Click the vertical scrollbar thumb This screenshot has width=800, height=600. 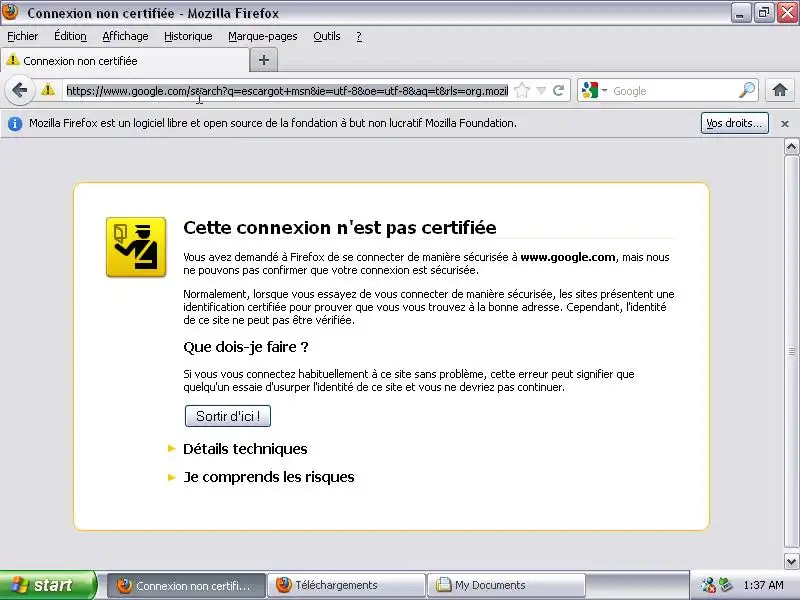(791, 352)
